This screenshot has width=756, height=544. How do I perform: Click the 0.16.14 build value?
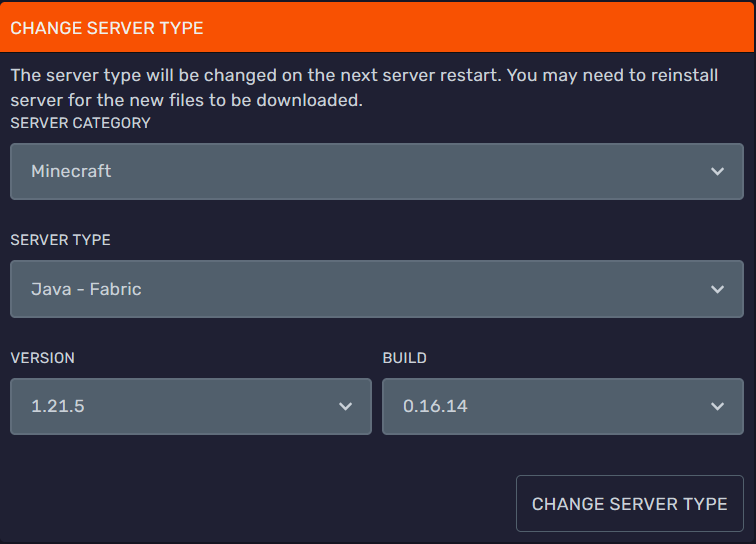tap(435, 406)
